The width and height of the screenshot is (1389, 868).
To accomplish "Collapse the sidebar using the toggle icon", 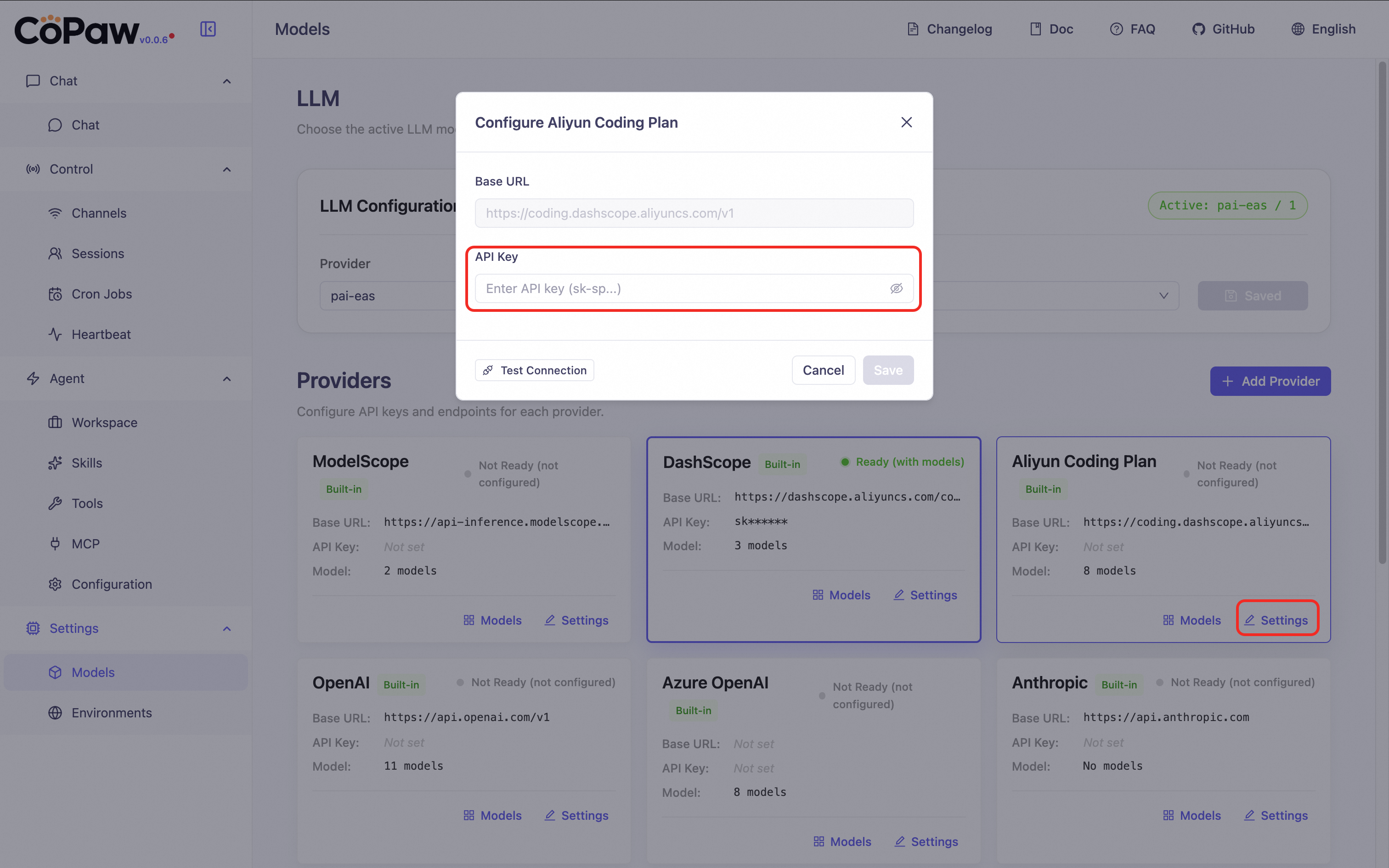I will [208, 28].
